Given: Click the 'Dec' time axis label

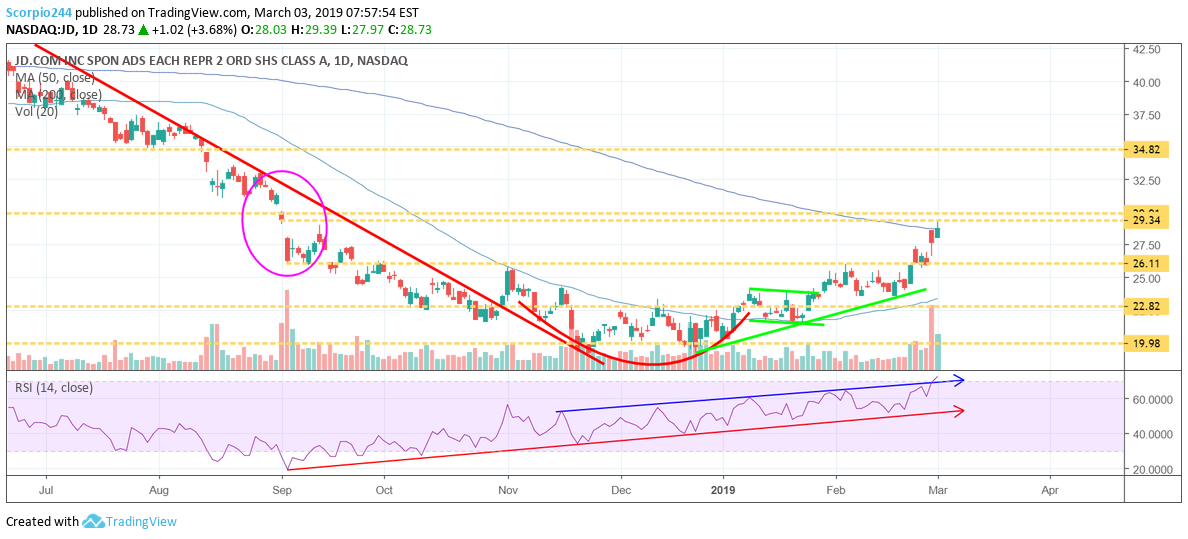Looking at the screenshot, I should (621, 490).
